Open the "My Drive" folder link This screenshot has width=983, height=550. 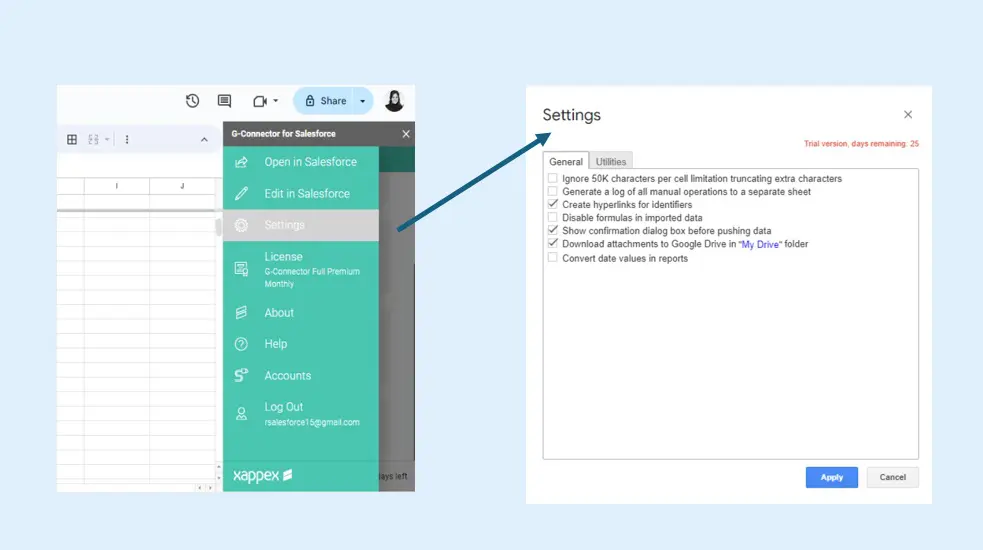tap(759, 245)
